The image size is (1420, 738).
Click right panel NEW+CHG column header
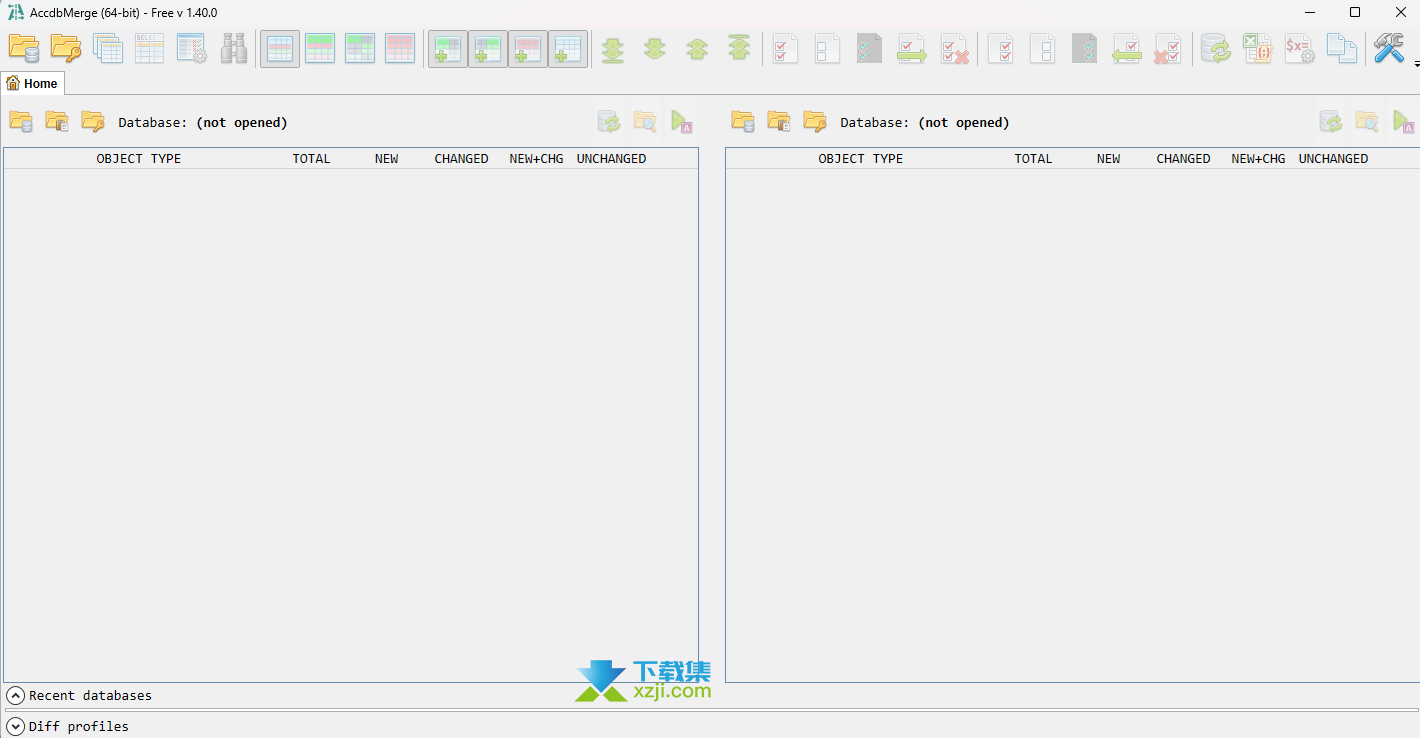click(1258, 159)
